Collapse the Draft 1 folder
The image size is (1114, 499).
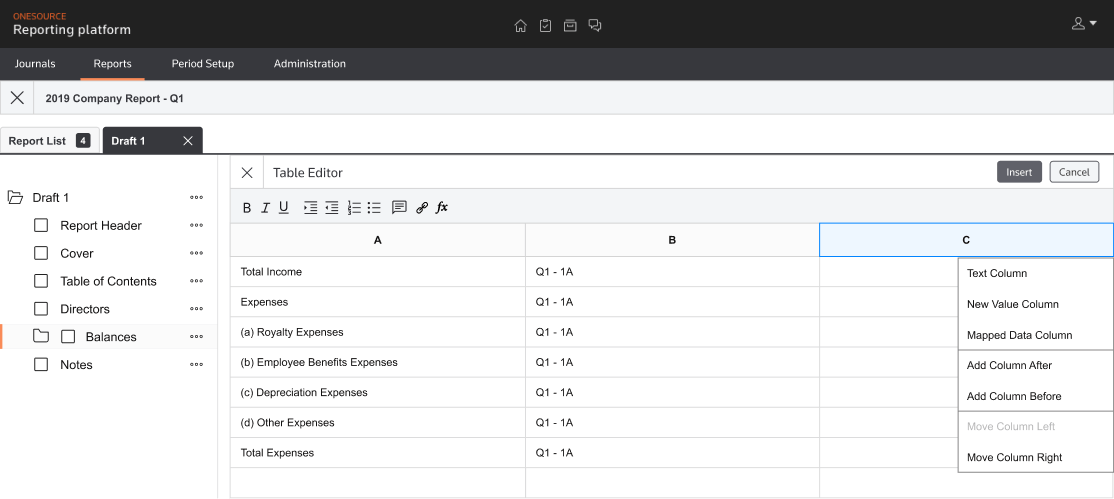tap(15, 198)
